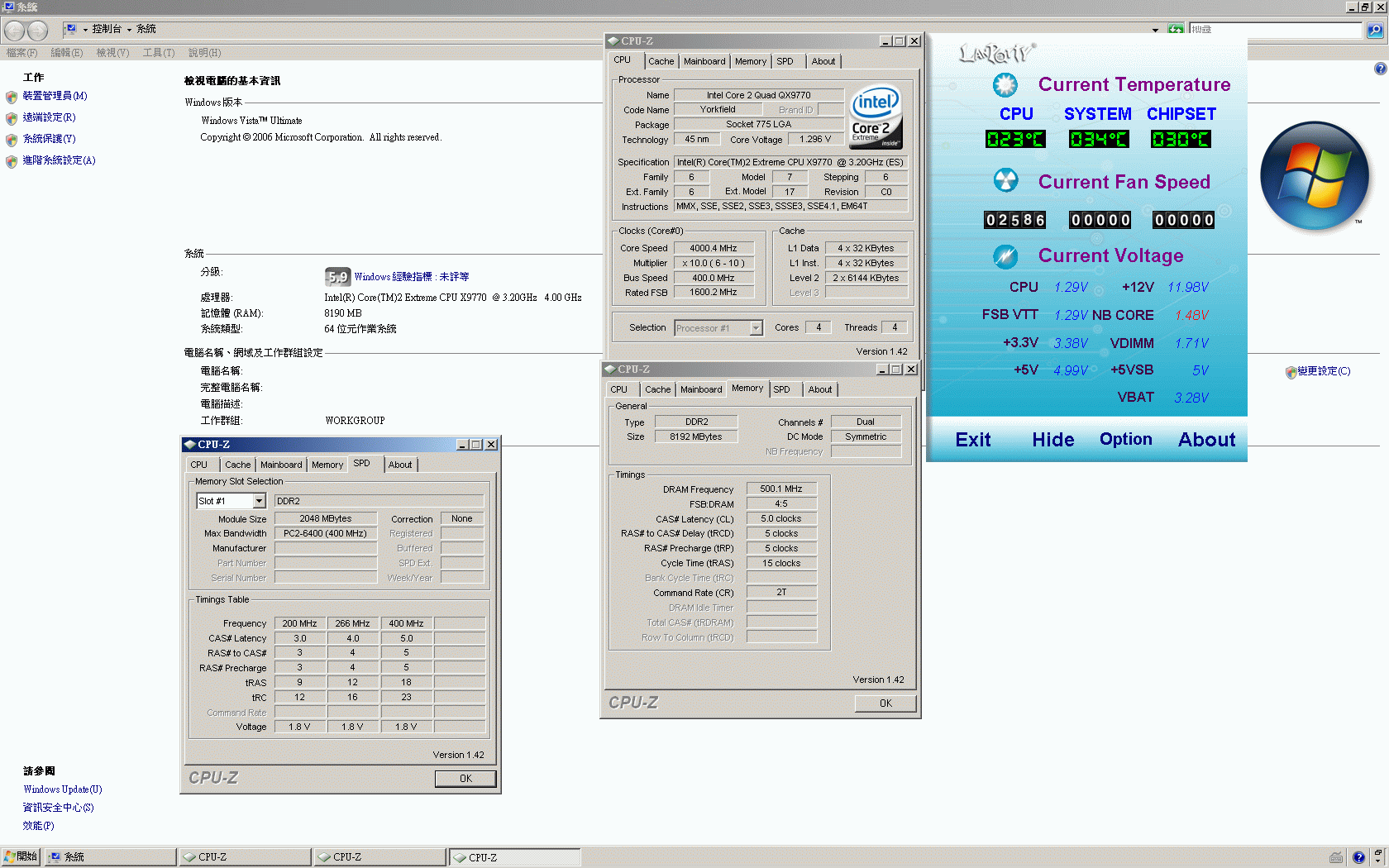This screenshot has width=1389, height=868.
Task: Click the Lanparty logo in monitor panel
Action: 996,54
